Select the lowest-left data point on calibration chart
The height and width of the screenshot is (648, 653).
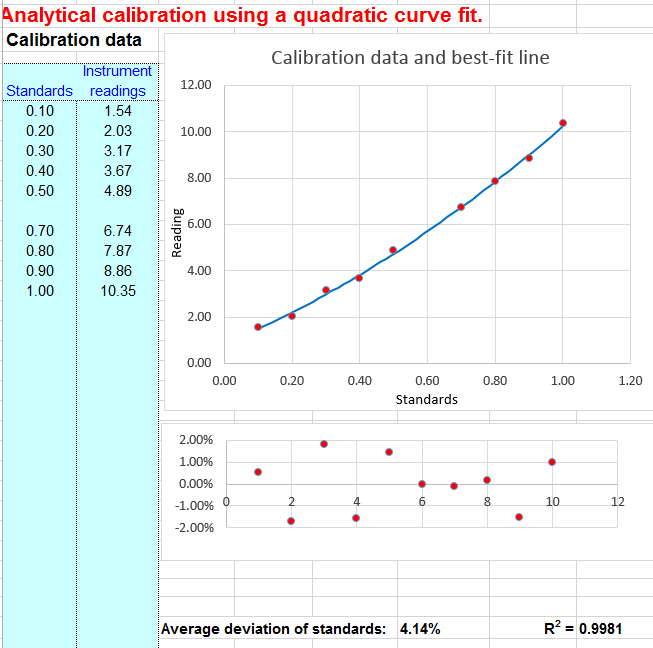tap(258, 327)
